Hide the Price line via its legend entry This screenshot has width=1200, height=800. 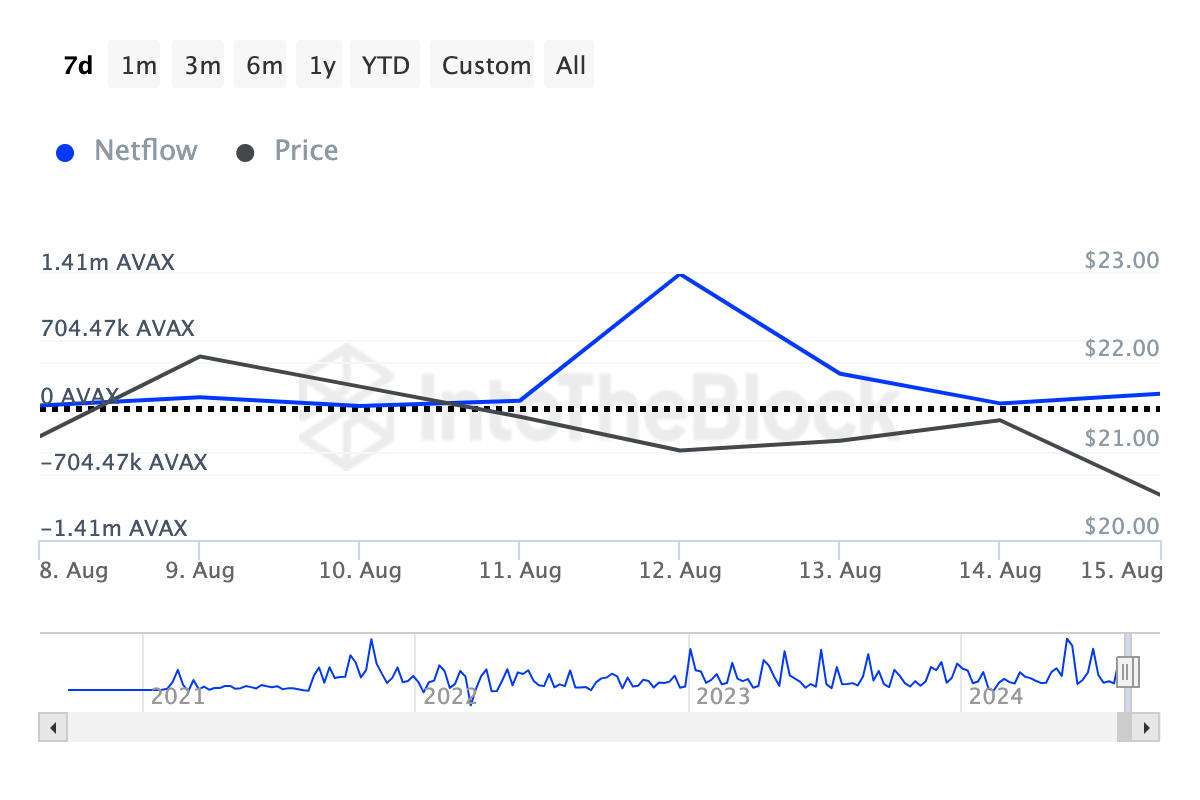tap(305, 150)
